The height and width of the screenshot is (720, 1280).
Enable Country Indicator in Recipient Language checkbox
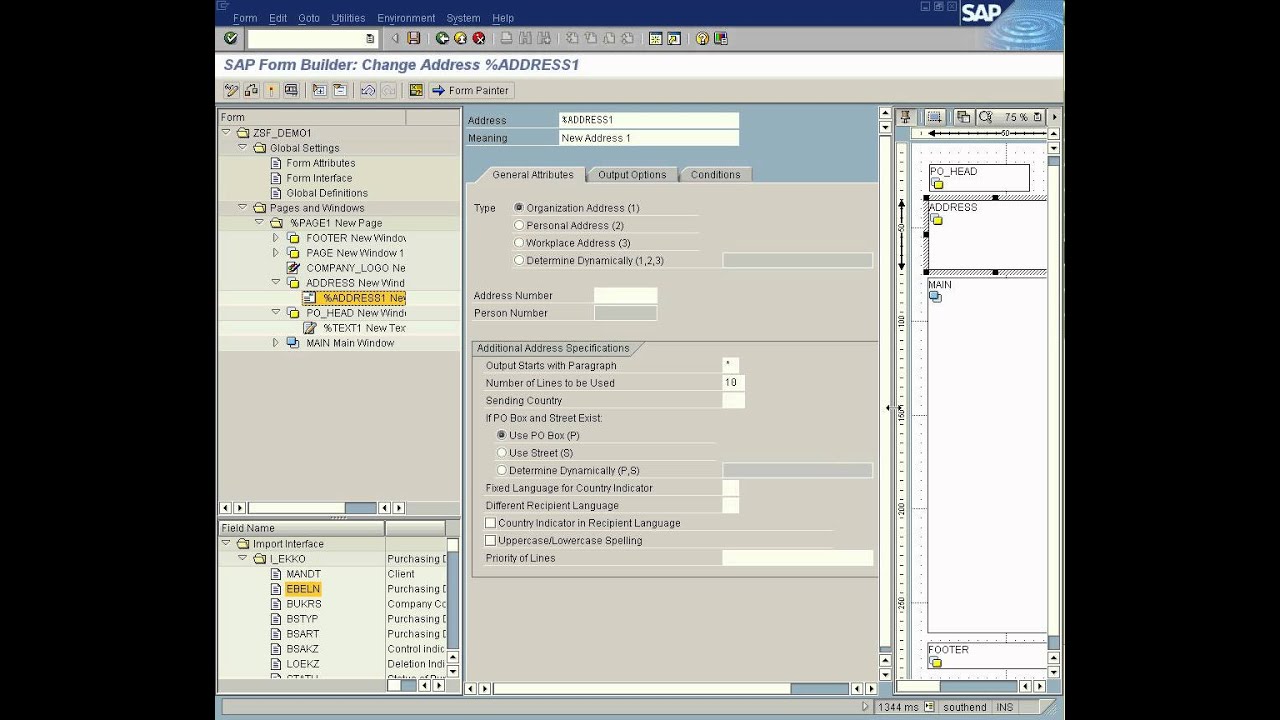[x=491, y=523]
